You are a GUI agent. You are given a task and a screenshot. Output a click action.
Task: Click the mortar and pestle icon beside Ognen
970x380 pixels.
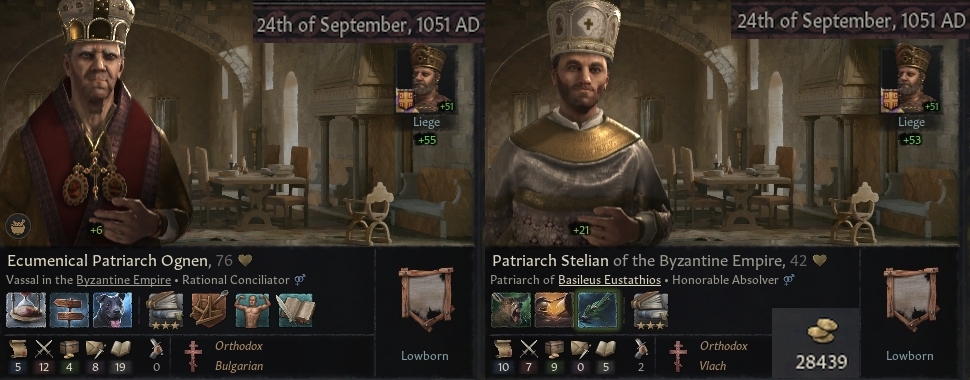click(17, 225)
